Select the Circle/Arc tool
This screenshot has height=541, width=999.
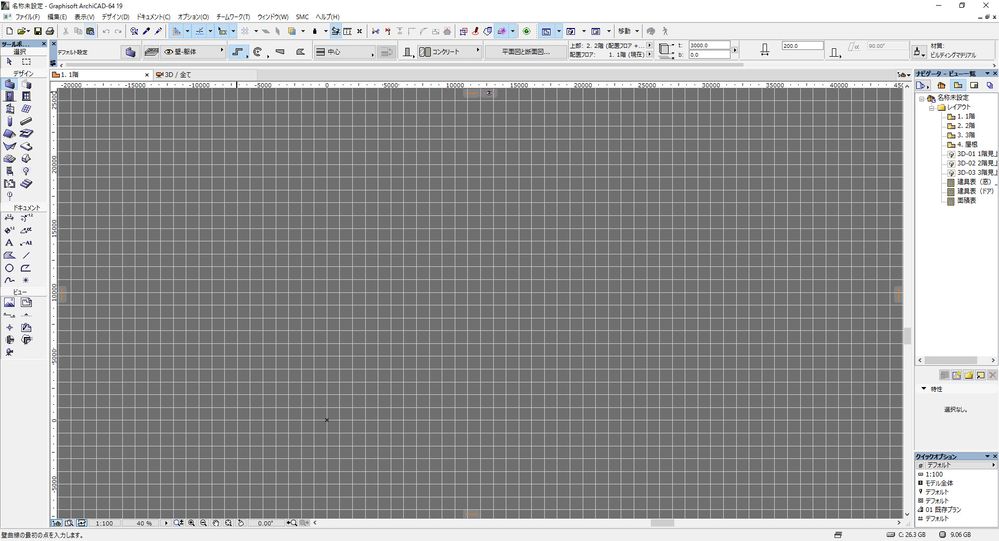click(10, 268)
